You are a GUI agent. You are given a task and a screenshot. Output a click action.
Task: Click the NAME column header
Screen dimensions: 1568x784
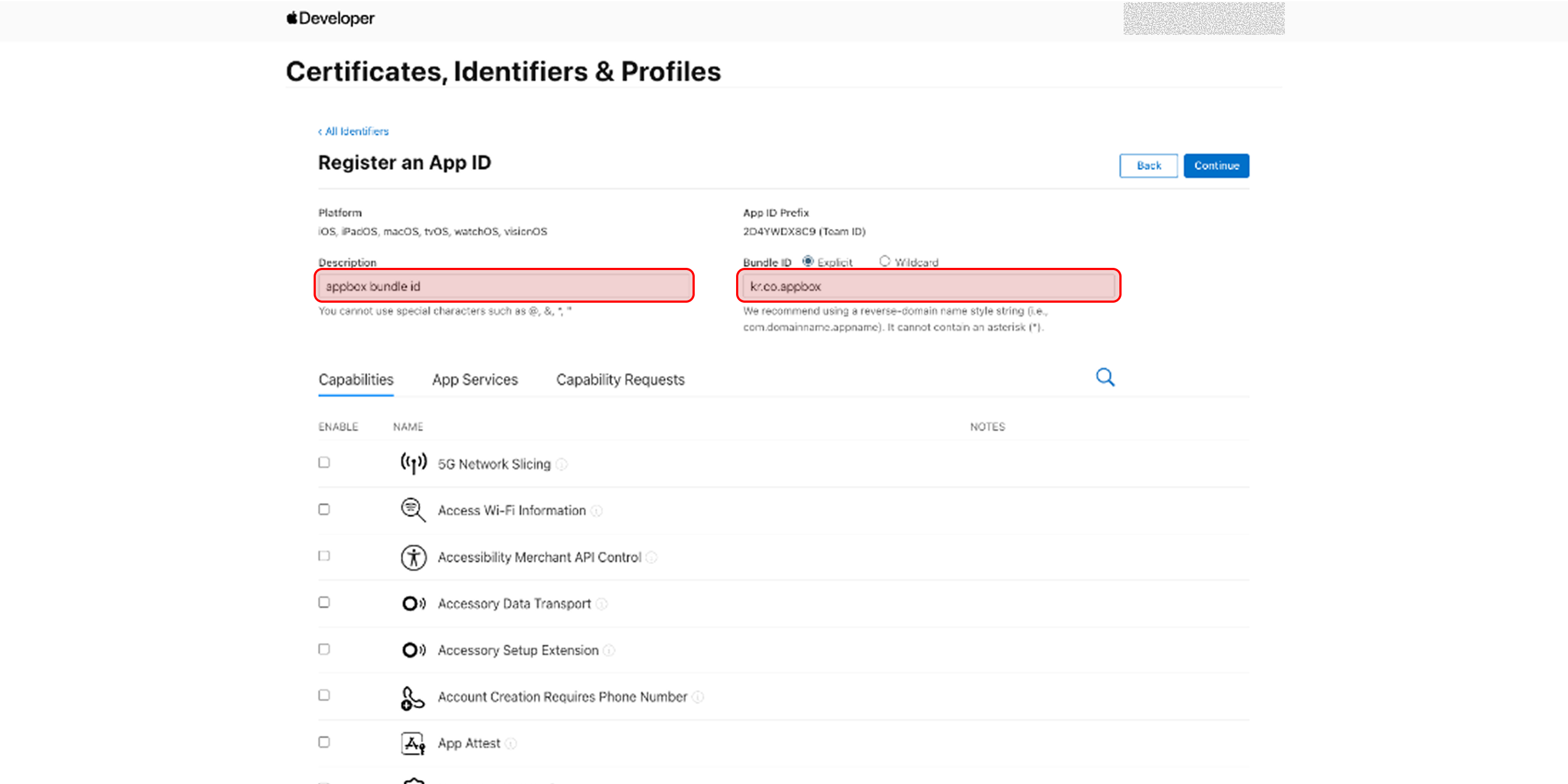tap(408, 427)
